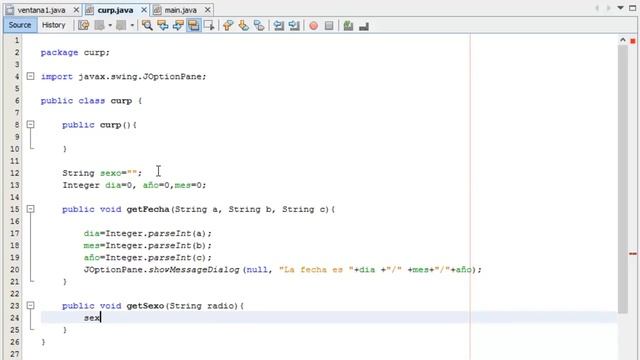The image size is (640, 360).
Task: Close the curp.java tab
Action: (x=144, y=10)
